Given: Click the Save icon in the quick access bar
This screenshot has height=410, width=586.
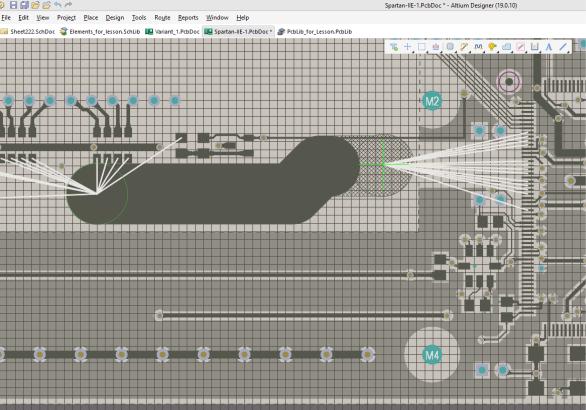Looking at the screenshot, I should click(x=13, y=5).
